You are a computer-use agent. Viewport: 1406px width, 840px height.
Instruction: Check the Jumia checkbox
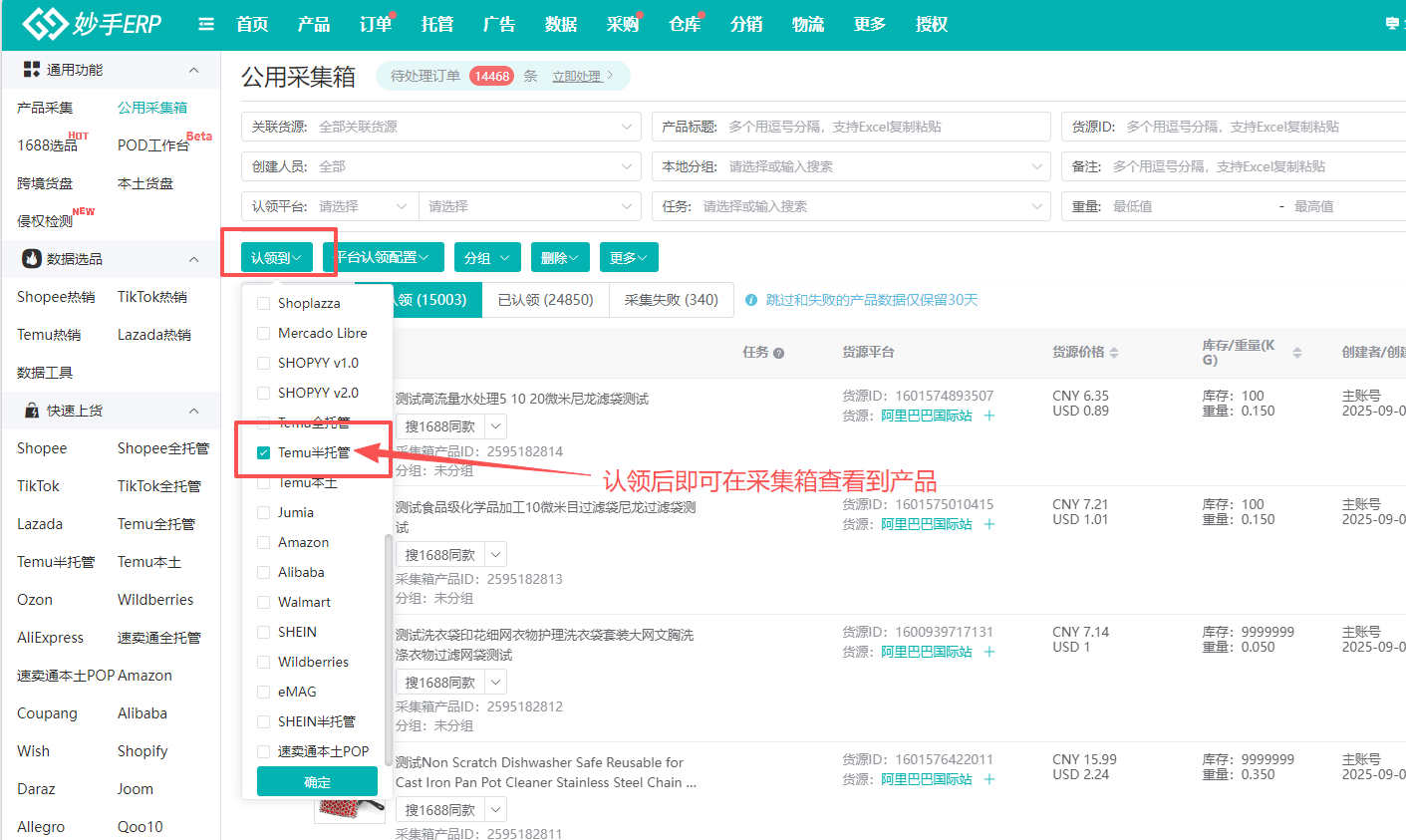[264, 512]
